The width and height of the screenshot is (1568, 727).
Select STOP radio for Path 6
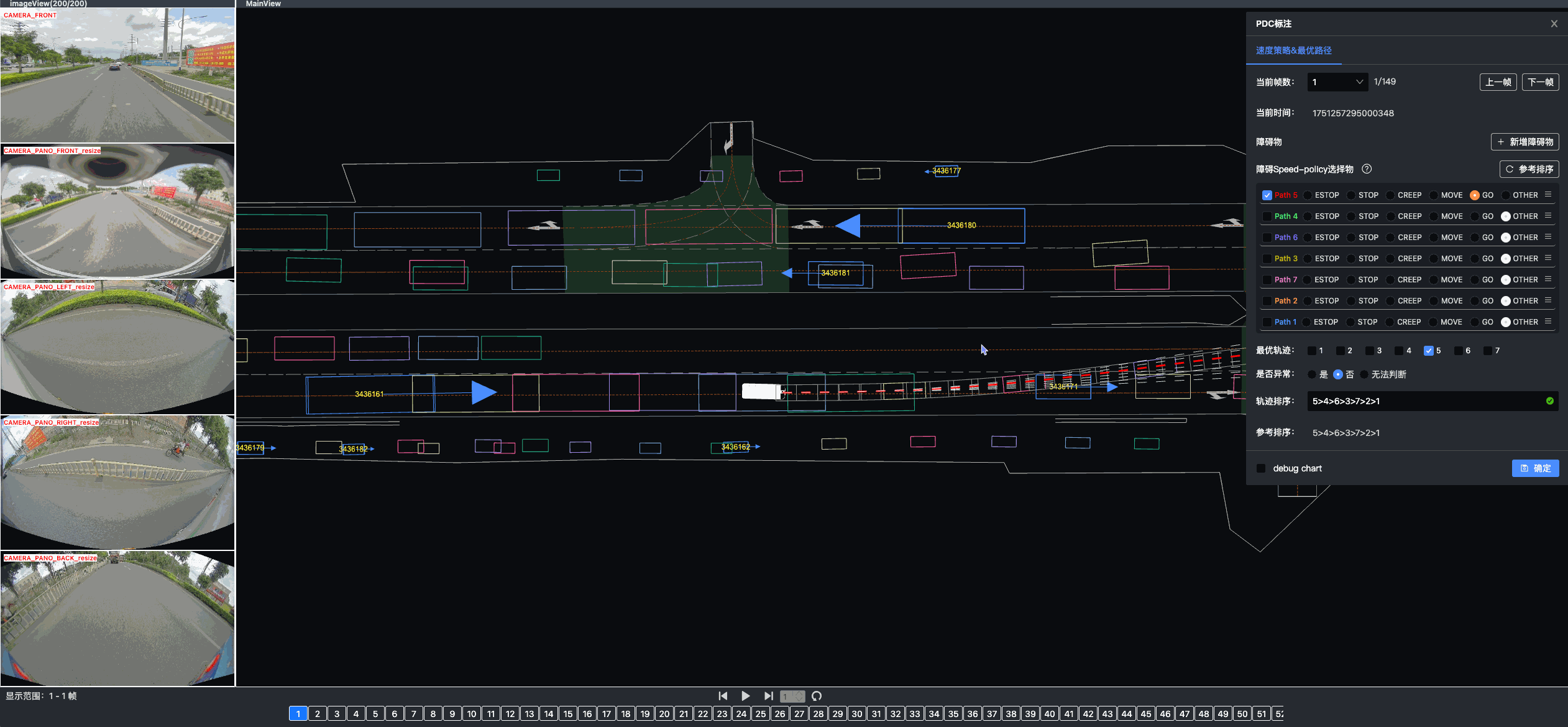coord(1351,238)
